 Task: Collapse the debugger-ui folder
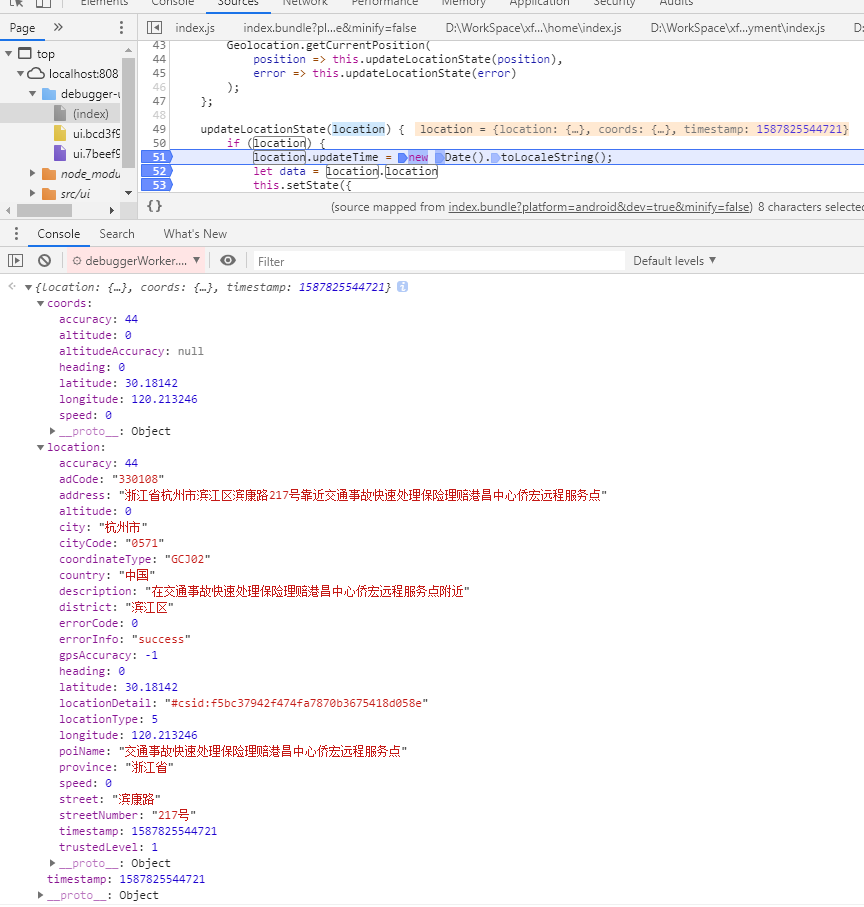33,94
